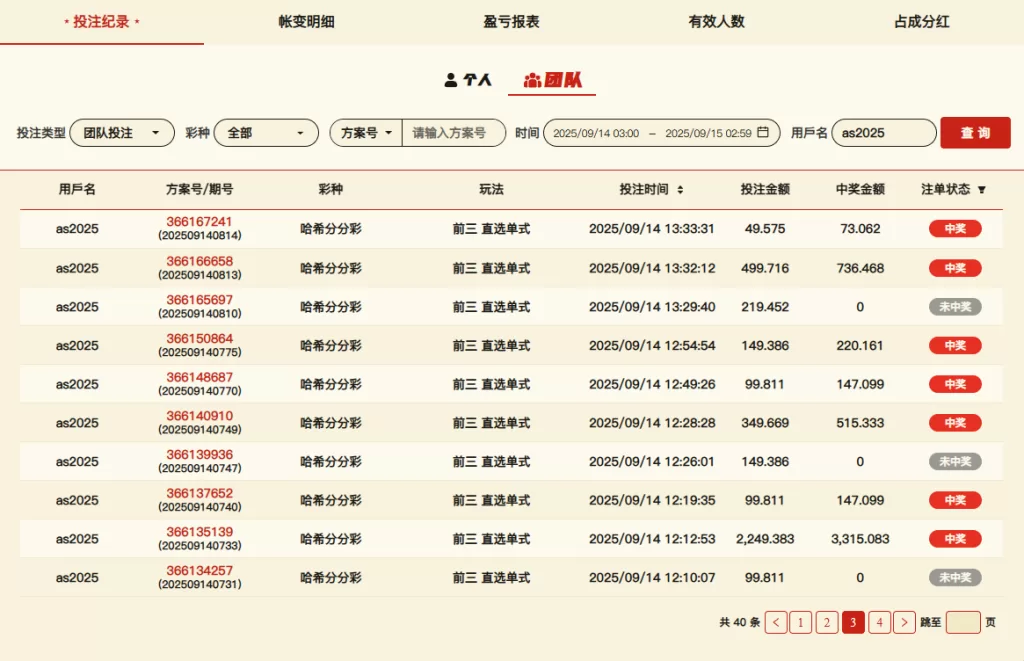
Task: Click the 用户名 field containing as2025
Action: click(883, 133)
